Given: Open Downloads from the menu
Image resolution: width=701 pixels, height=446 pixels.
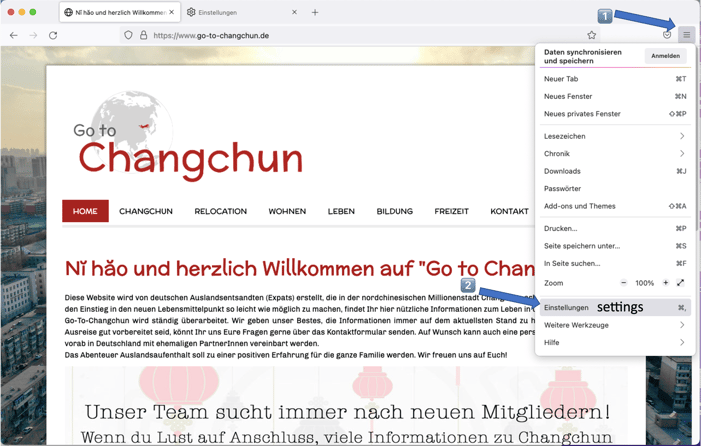Looking at the screenshot, I should coord(615,171).
